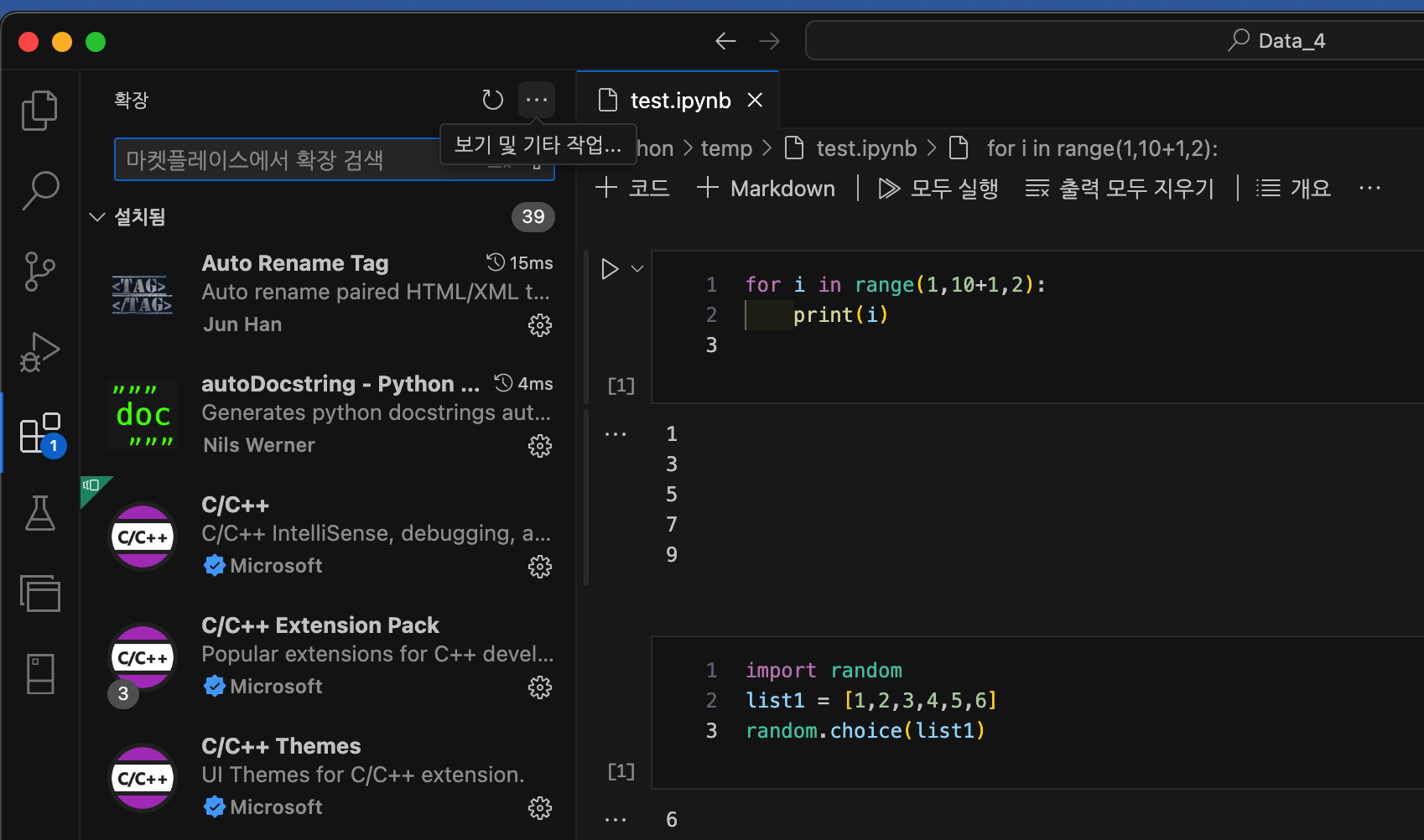Click the extension pack count badge 3
The width and height of the screenshot is (1424, 840).
coord(123,693)
